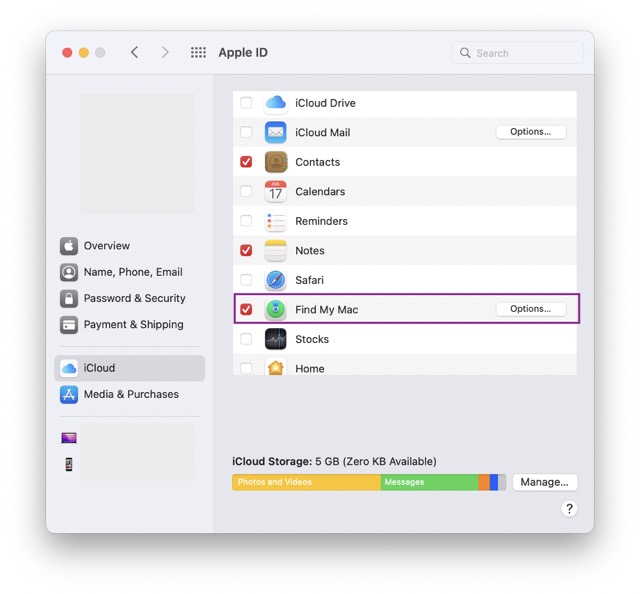640x594 pixels.
Task: Click the Reminders app icon
Action: pyautogui.click(x=276, y=221)
